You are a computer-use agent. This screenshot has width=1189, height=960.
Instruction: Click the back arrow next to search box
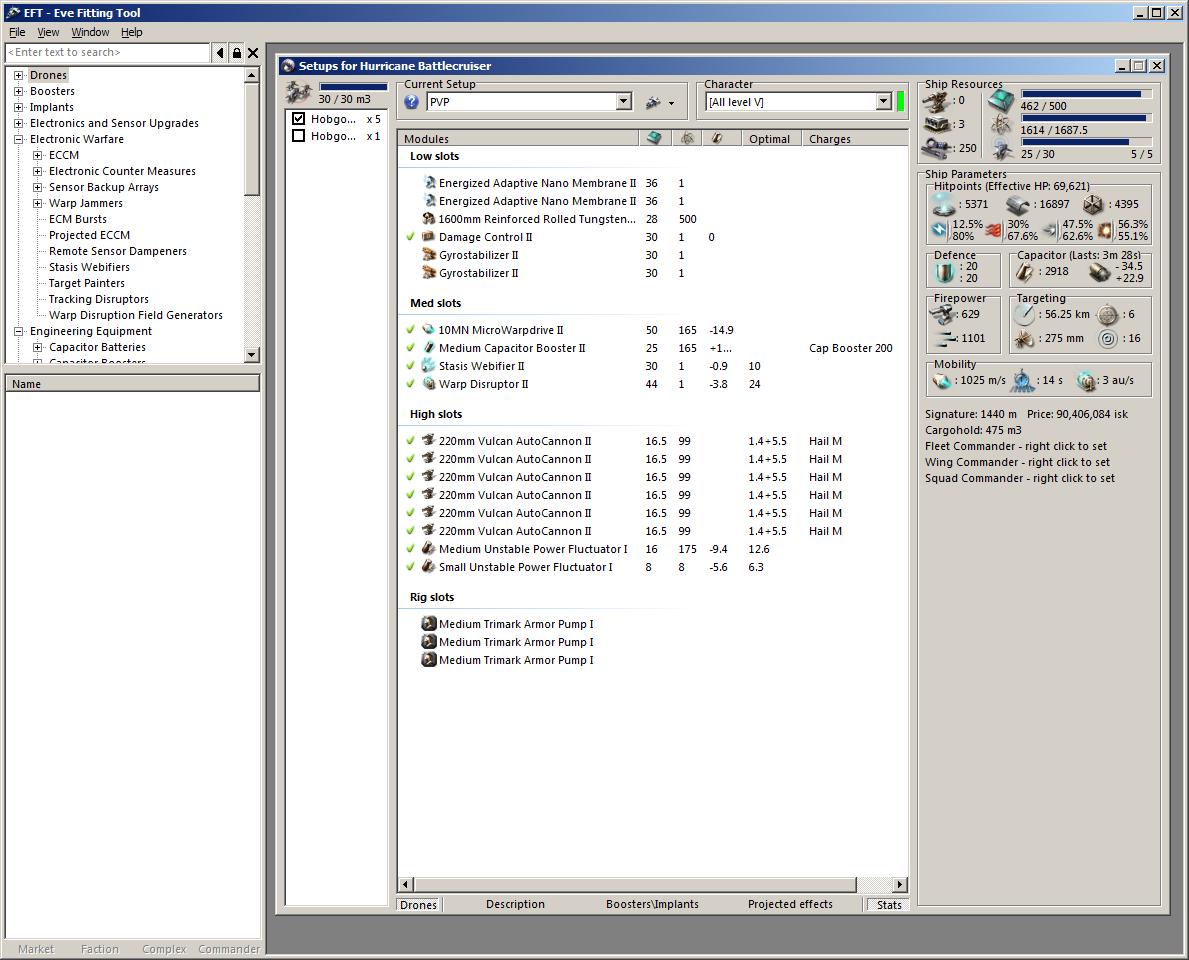pyautogui.click(x=220, y=52)
